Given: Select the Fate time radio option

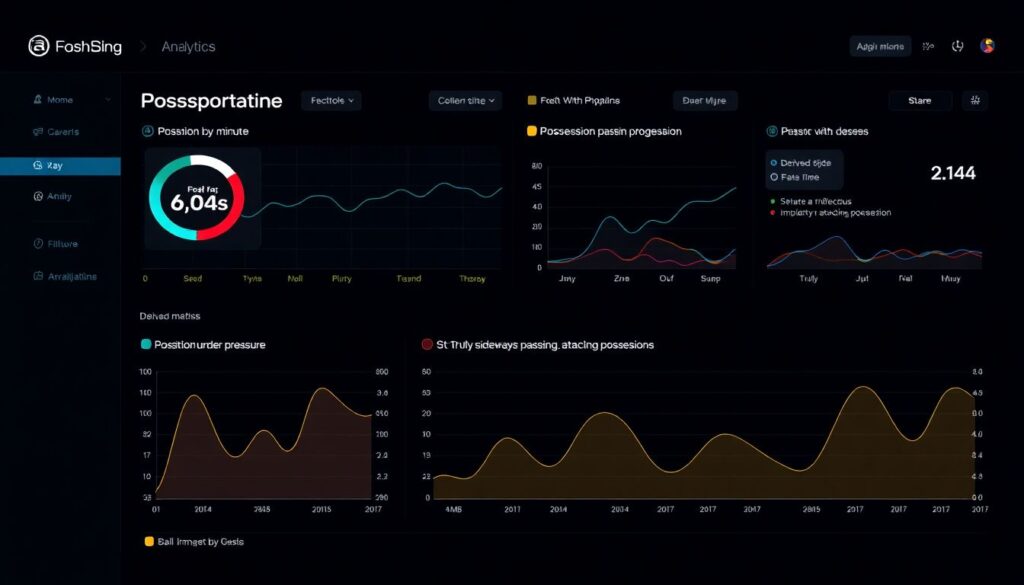Looking at the screenshot, I should click(773, 177).
